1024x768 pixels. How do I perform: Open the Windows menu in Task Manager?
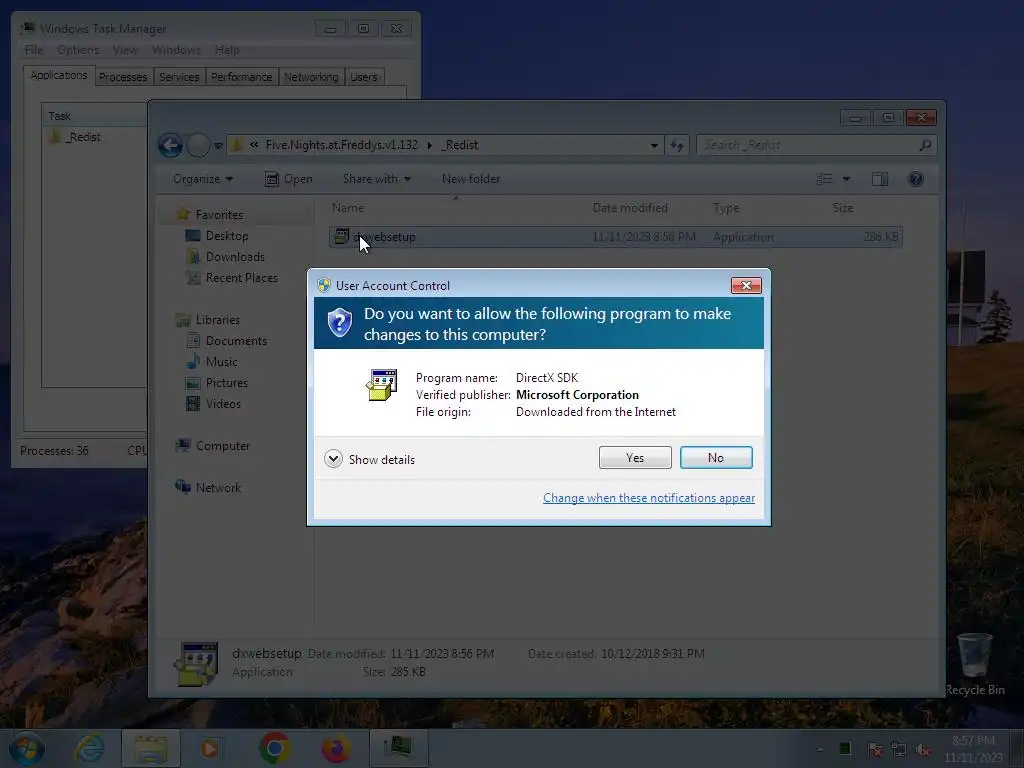pos(176,50)
